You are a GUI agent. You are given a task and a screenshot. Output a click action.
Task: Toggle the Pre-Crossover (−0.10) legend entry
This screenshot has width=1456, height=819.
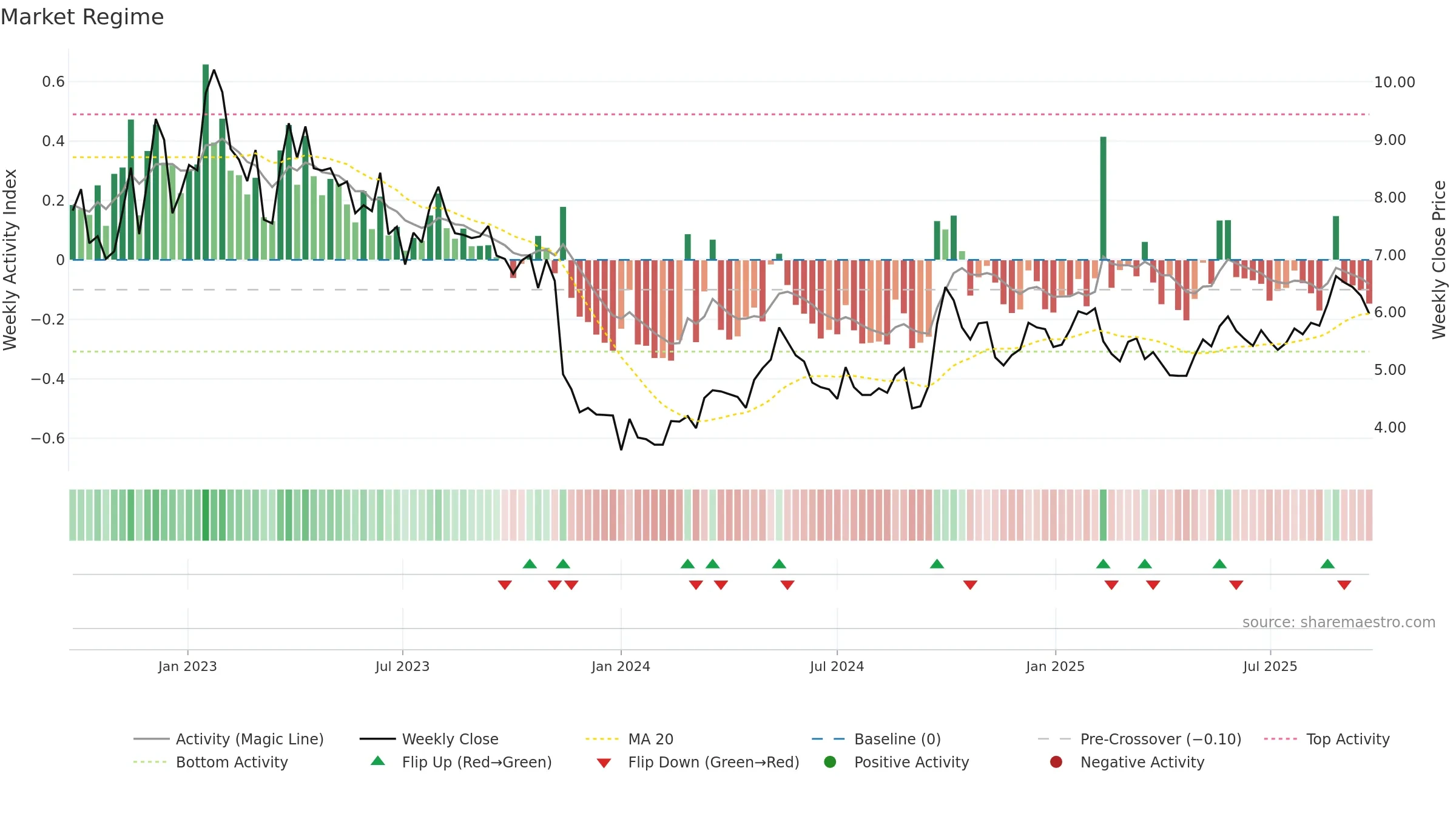[x=1139, y=739]
